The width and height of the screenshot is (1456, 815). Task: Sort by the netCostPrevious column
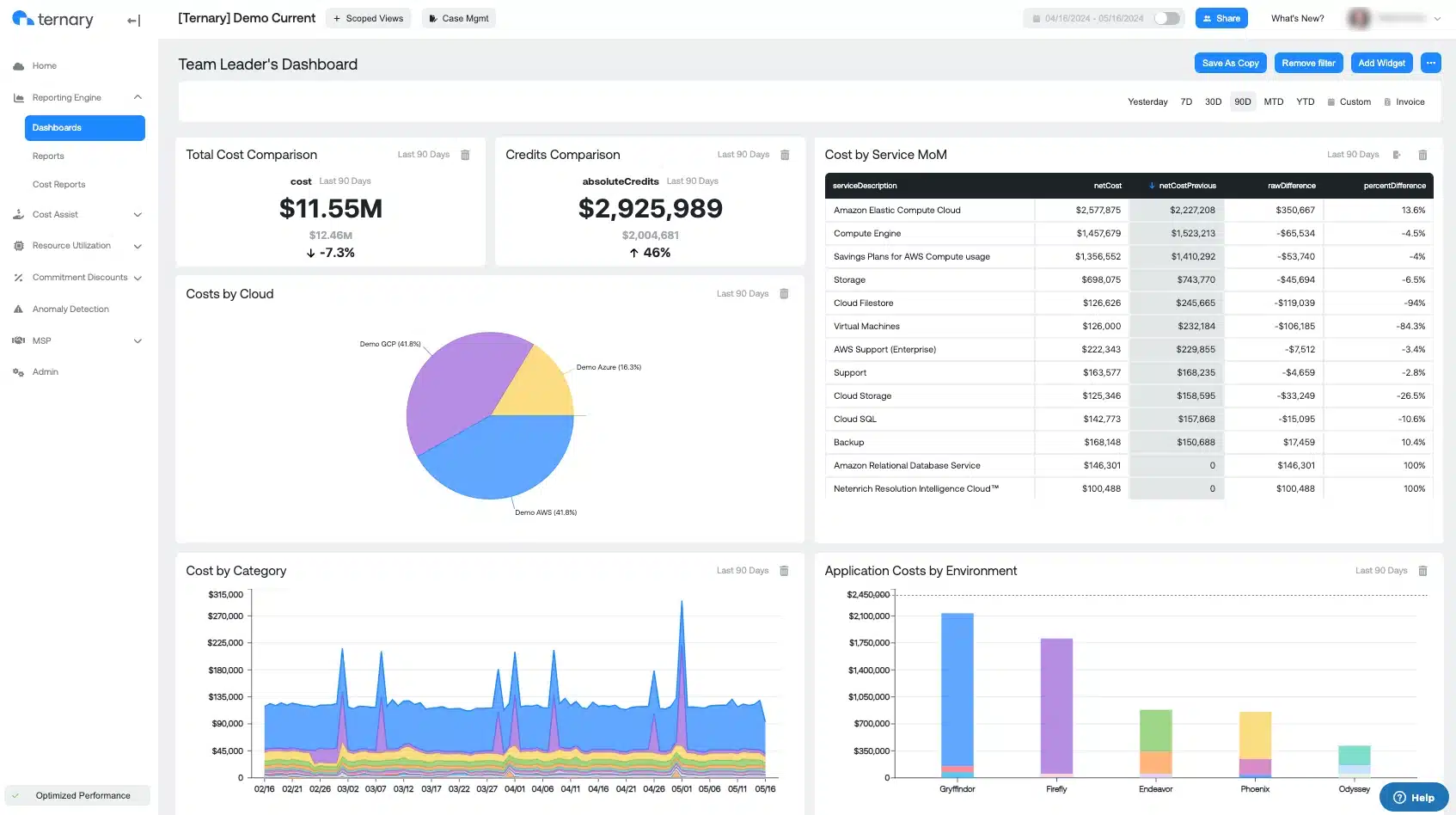pyautogui.click(x=1183, y=186)
